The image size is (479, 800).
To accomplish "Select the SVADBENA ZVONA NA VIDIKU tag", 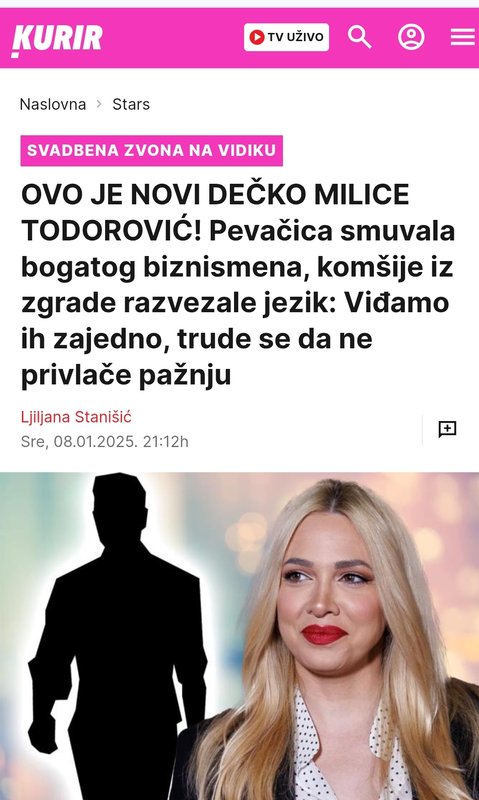I will coord(152,151).
